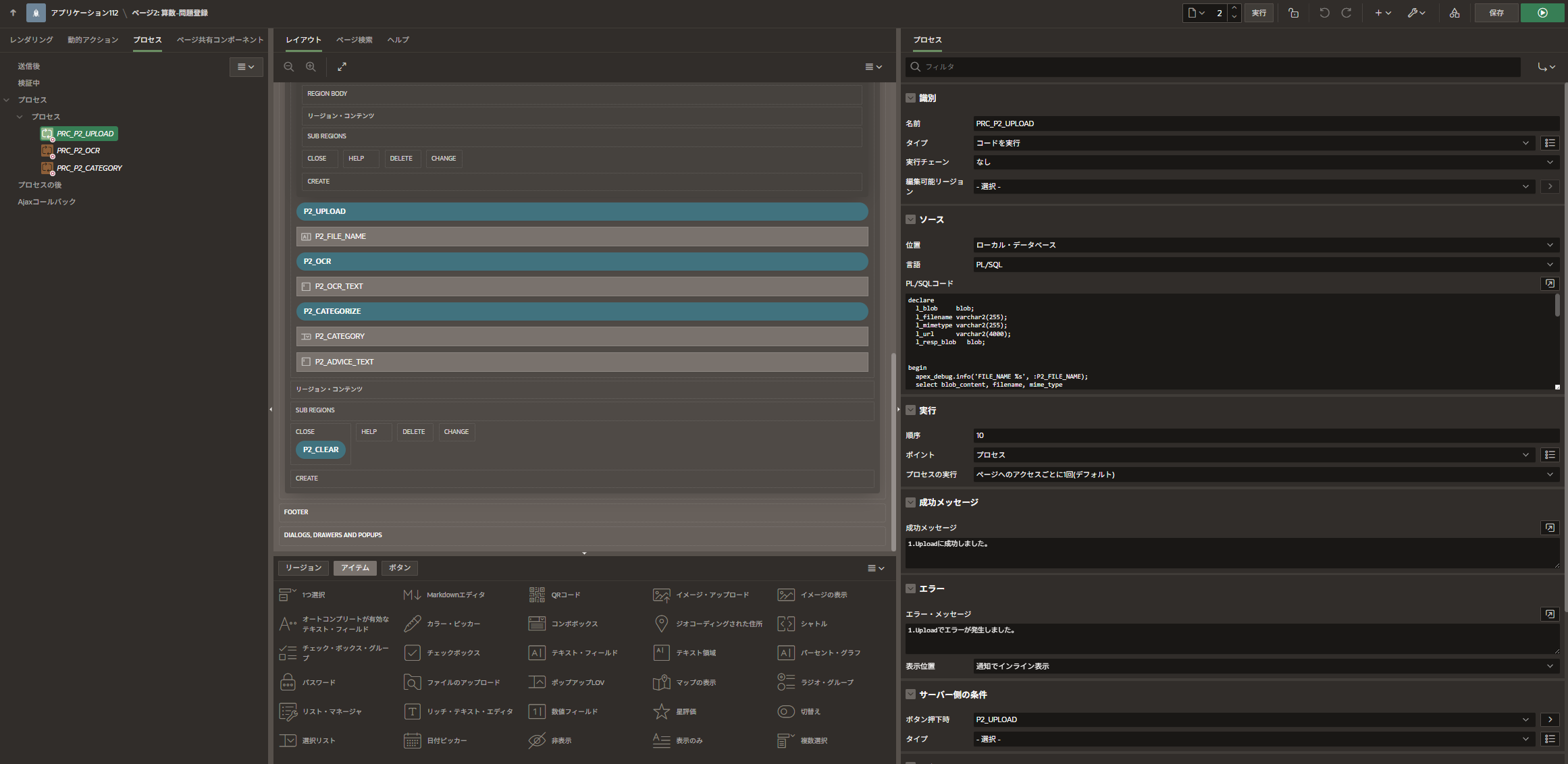Open the 表示位置 dropdown
The width and height of the screenshot is (1568, 764).
pyautogui.click(x=1263, y=666)
